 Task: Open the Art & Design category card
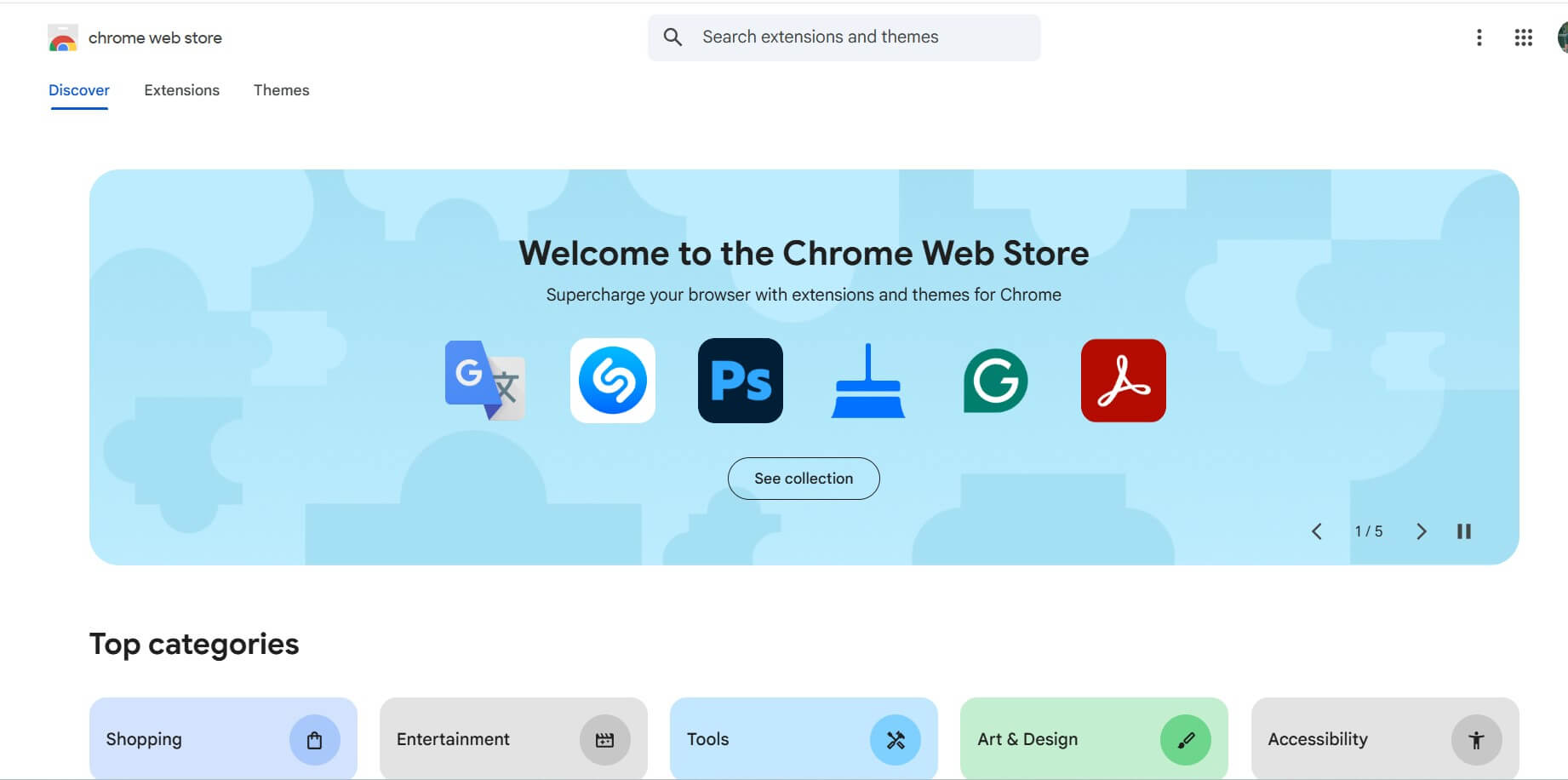1094,738
